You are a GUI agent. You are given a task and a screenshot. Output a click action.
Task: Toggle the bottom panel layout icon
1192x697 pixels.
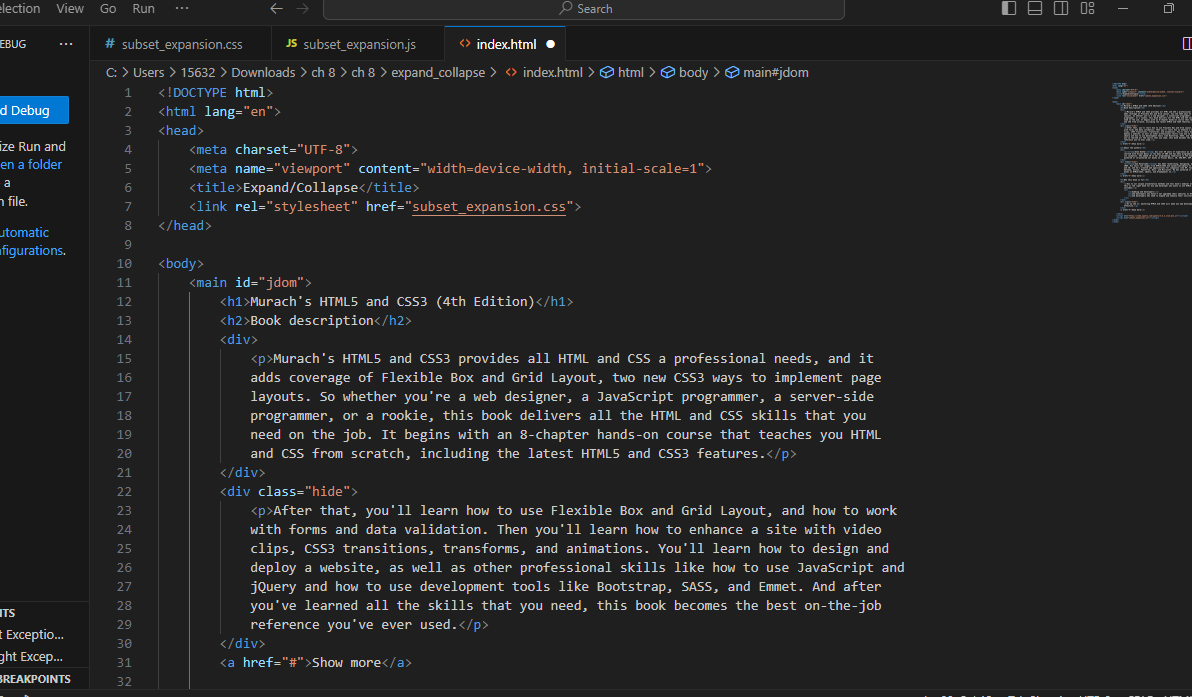(x=1035, y=8)
